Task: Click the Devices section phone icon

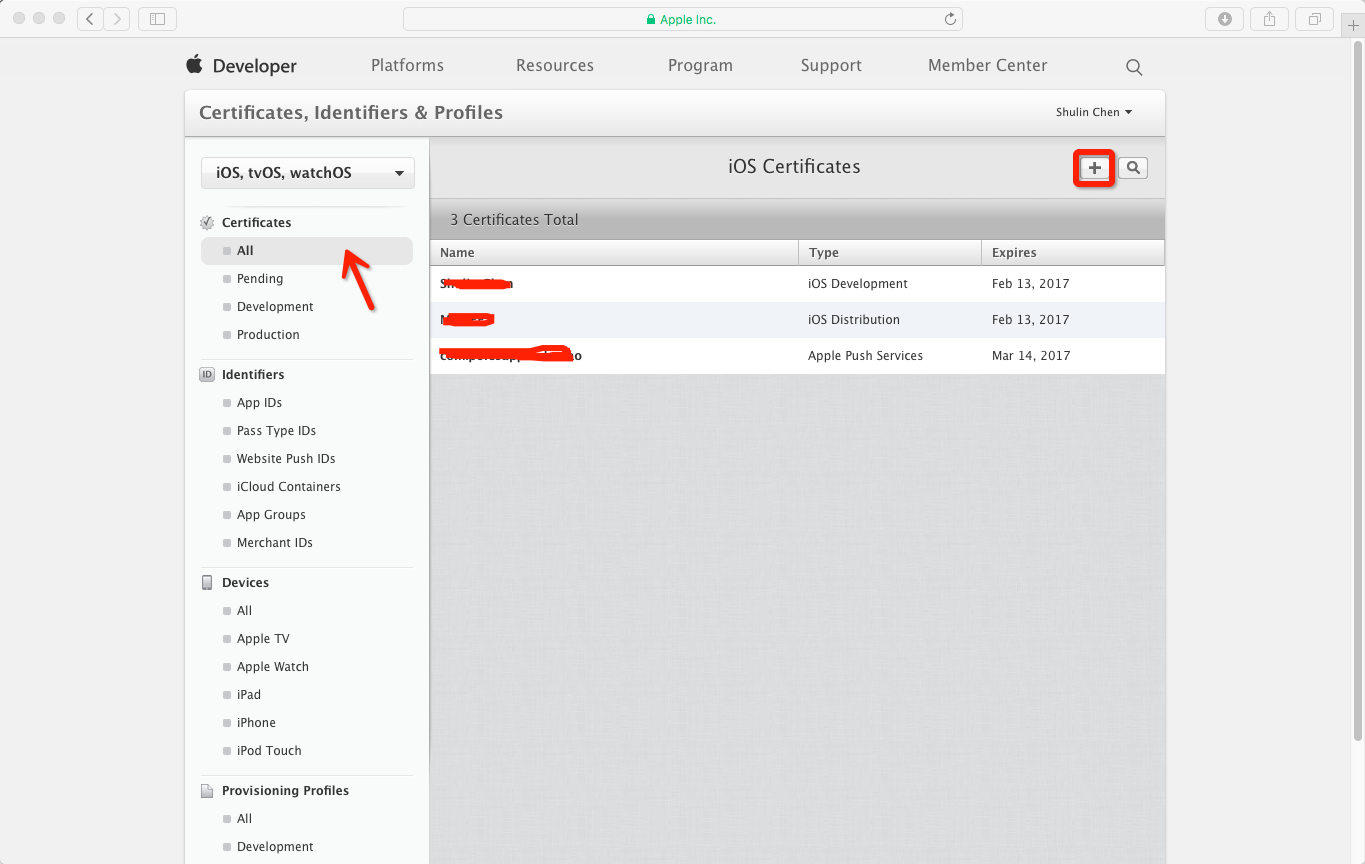Action: tap(207, 582)
